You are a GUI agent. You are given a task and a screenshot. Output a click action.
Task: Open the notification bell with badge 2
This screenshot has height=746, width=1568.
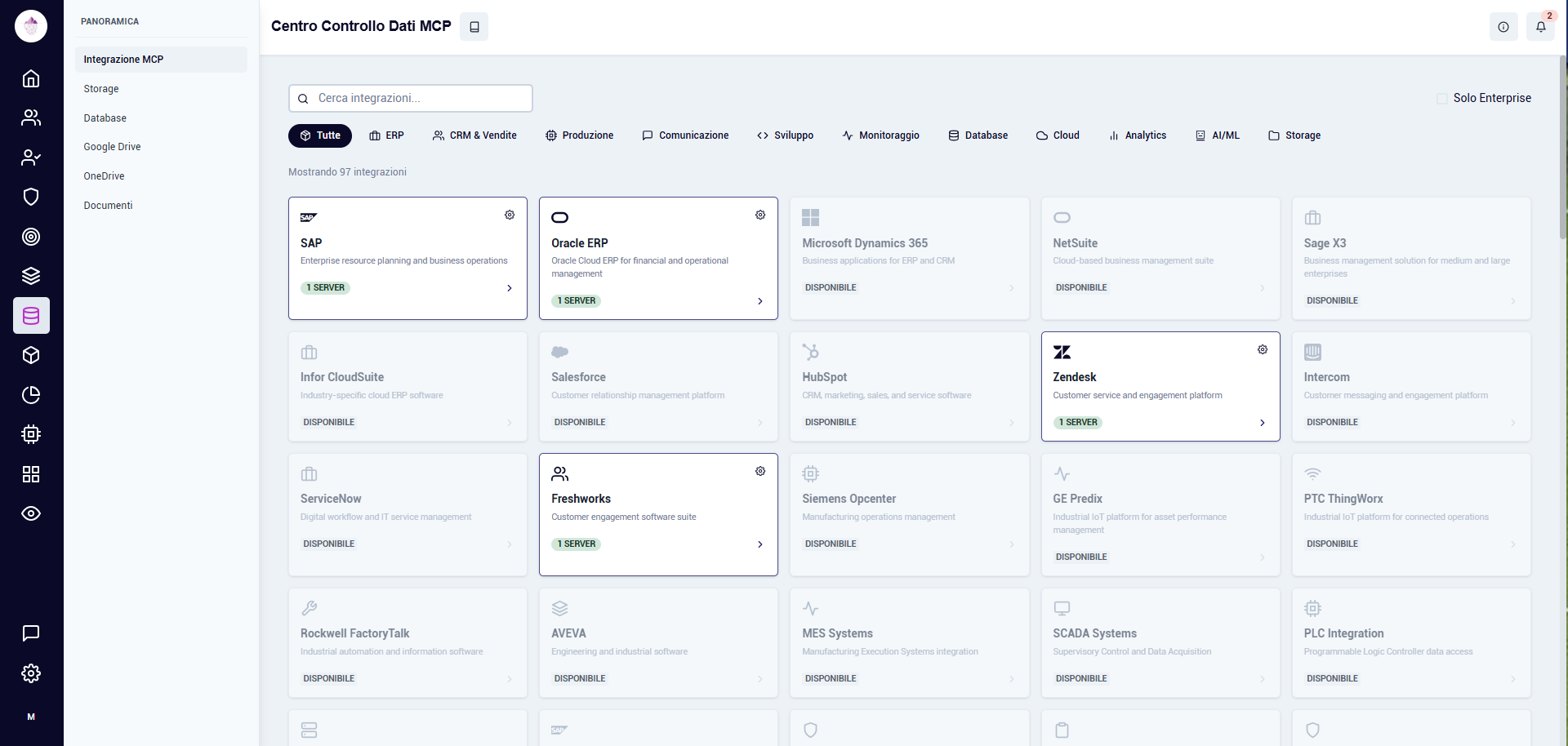click(1541, 27)
